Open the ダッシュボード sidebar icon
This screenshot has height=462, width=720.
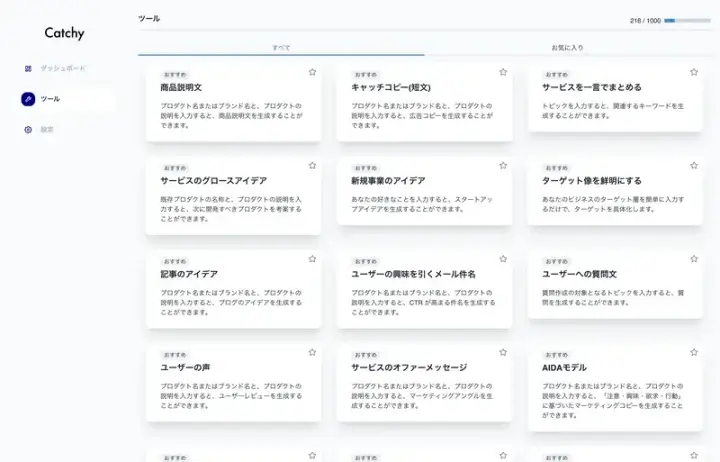28,68
